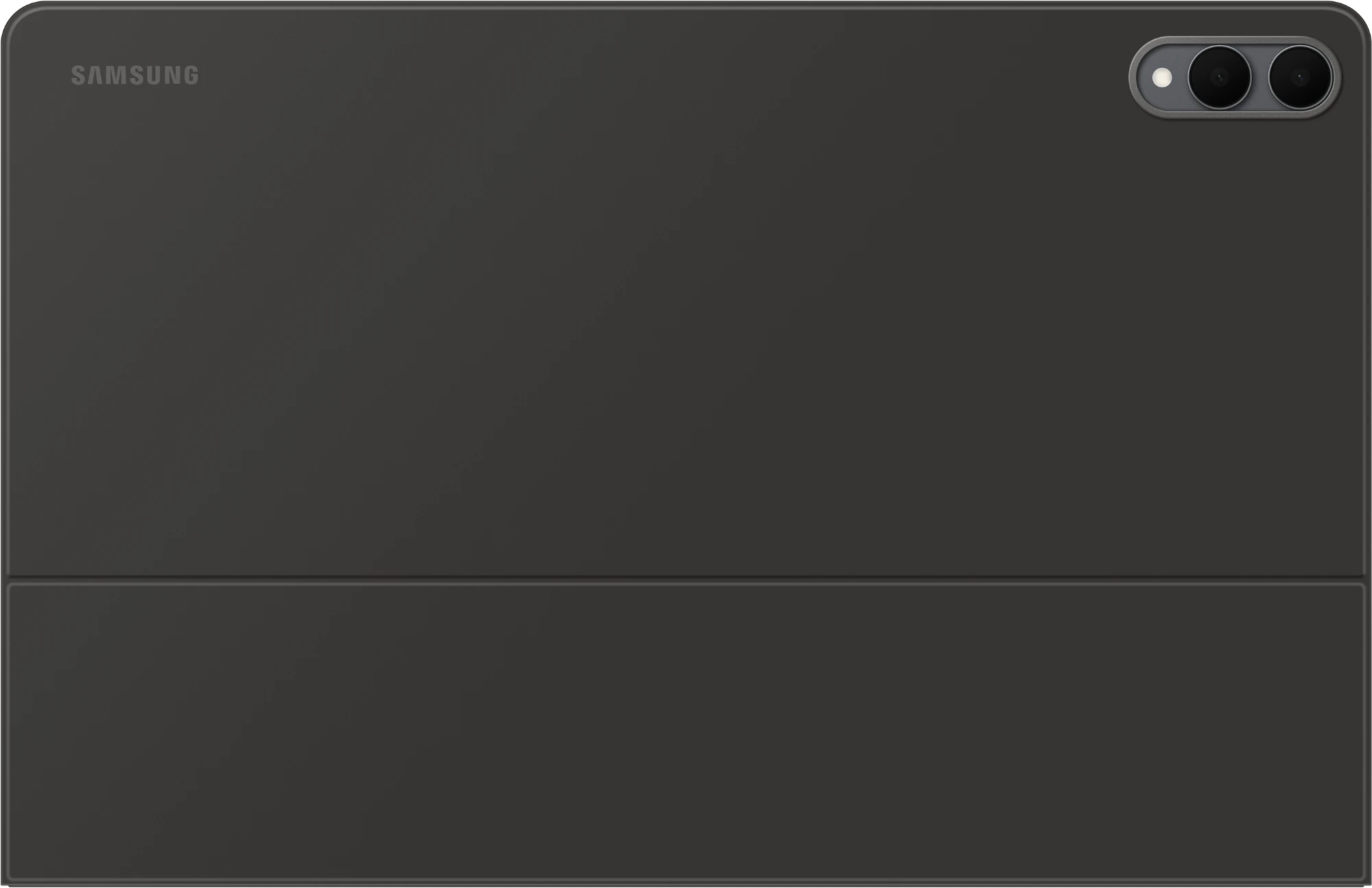The height and width of the screenshot is (888, 1372).
Task: Click the last letter G of SAMSUNG
Action: [x=190, y=75]
